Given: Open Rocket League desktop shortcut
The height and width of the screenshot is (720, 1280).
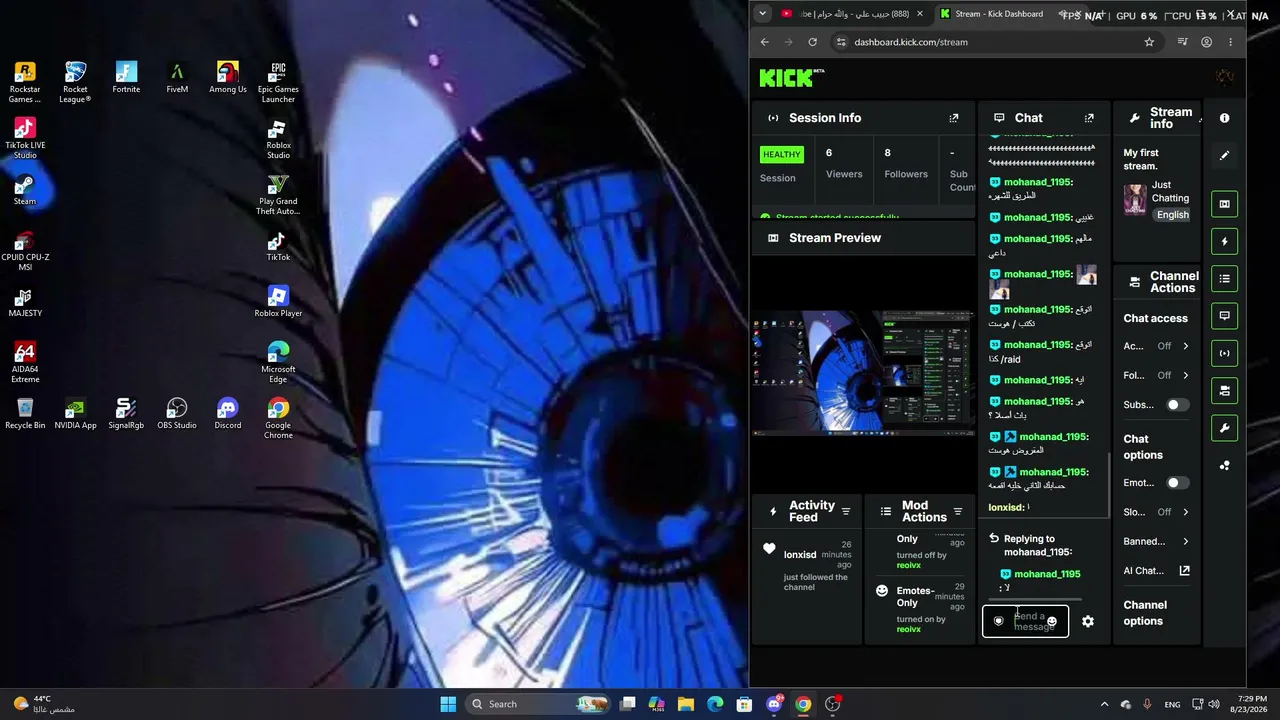Looking at the screenshot, I should [75, 82].
